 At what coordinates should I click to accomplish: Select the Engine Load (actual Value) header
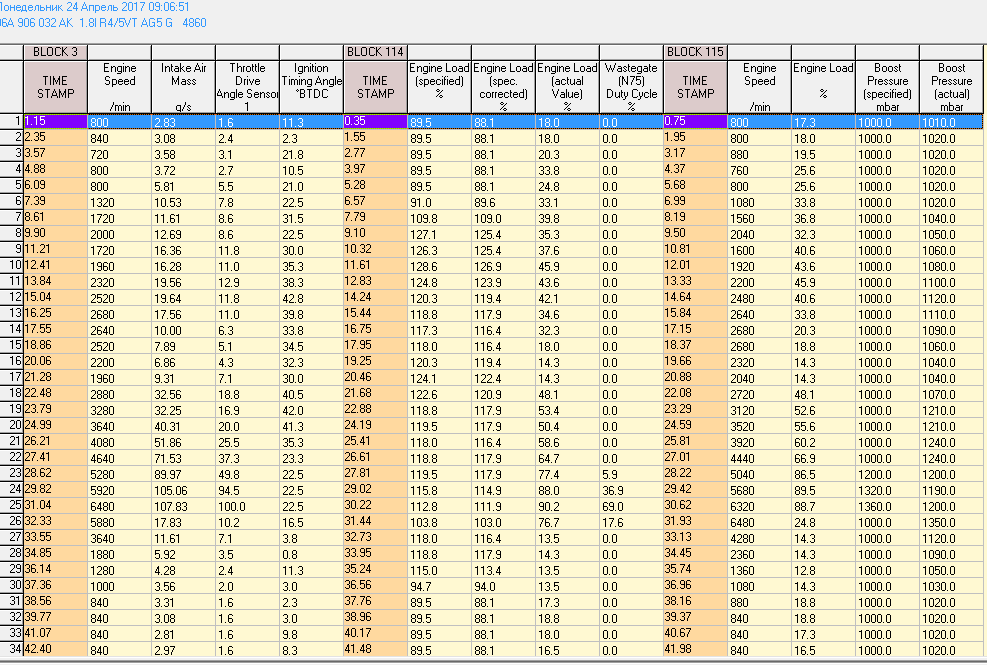coord(567,86)
